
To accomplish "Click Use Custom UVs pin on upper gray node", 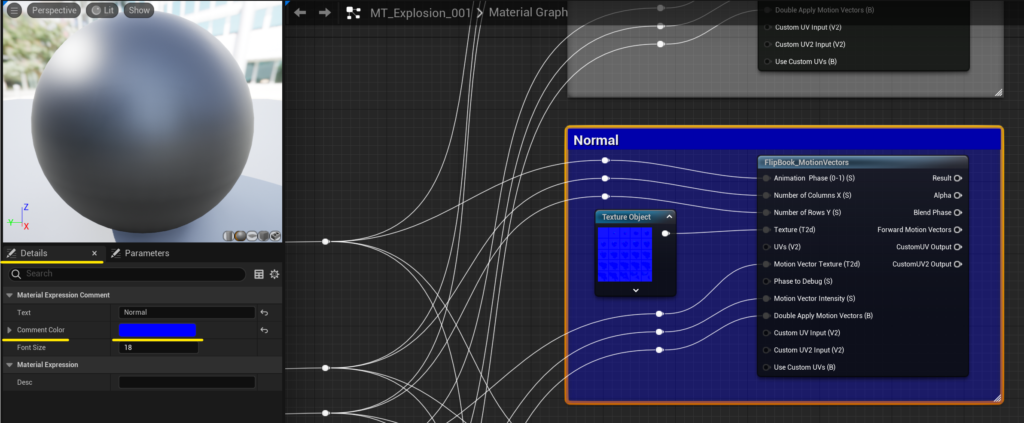I will pos(766,62).
